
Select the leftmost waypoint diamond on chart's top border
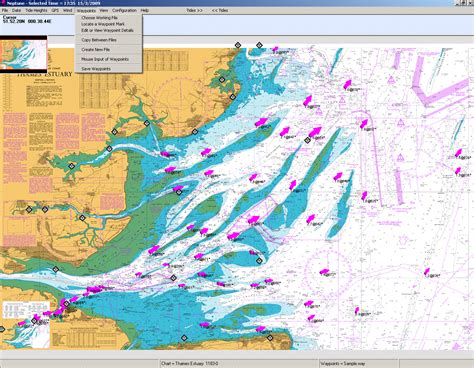point(238,45)
